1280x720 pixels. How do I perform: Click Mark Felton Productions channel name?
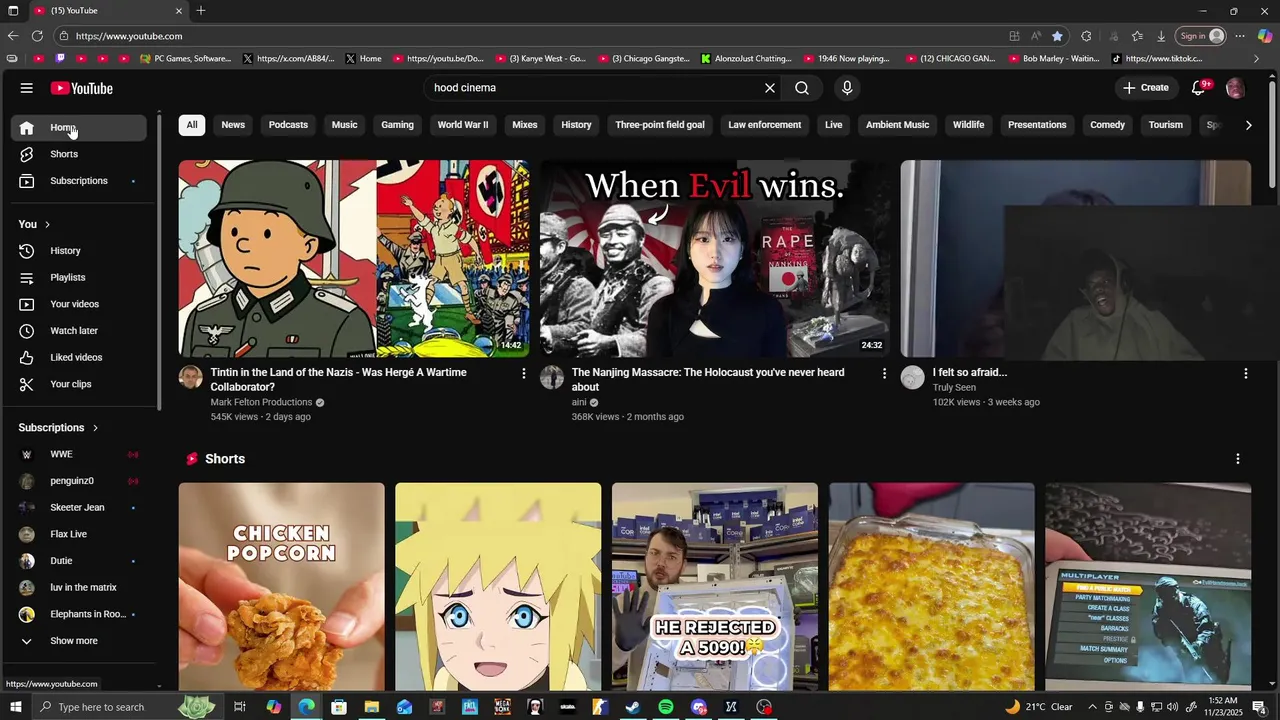(x=261, y=402)
